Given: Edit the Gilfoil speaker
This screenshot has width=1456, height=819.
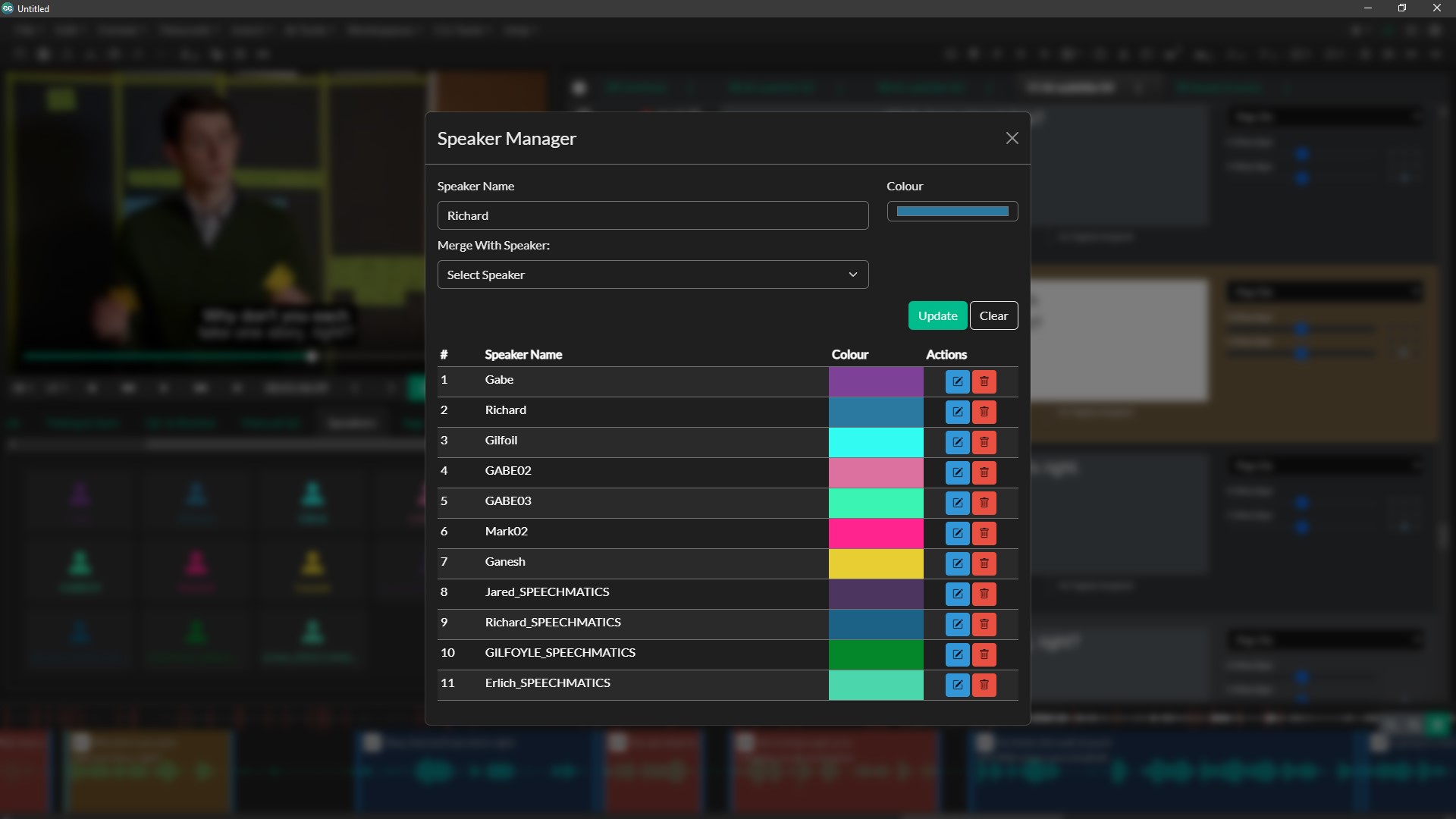Looking at the screenshot, I should point(957,442).
